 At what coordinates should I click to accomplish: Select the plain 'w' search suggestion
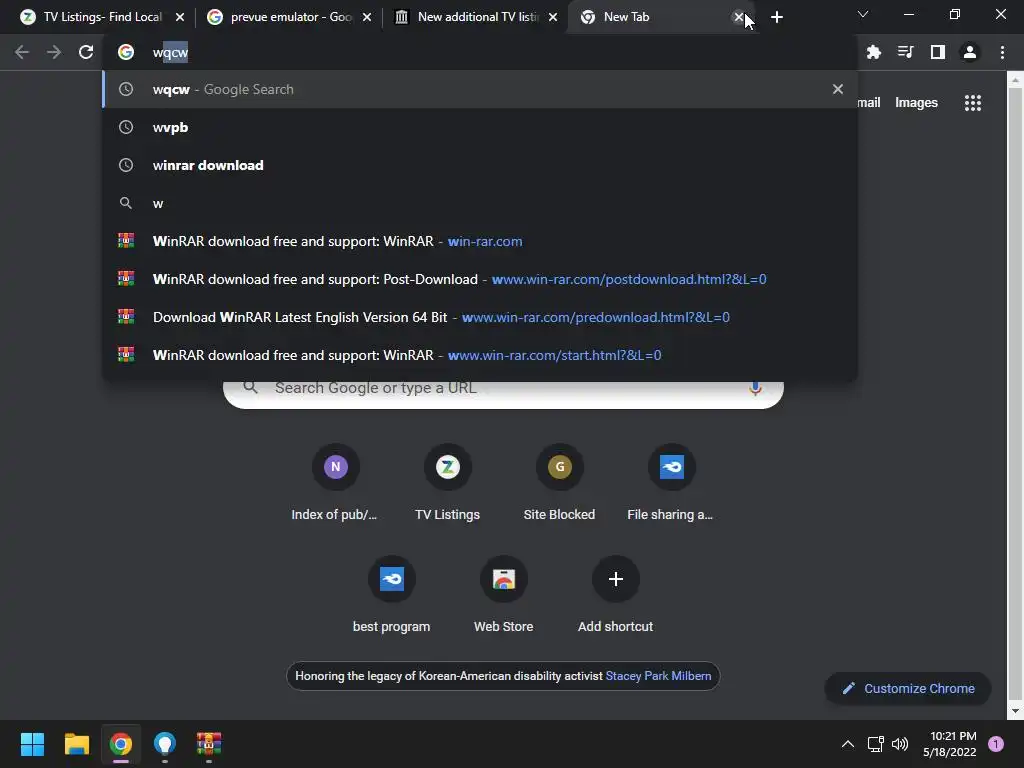click(480, 203)
